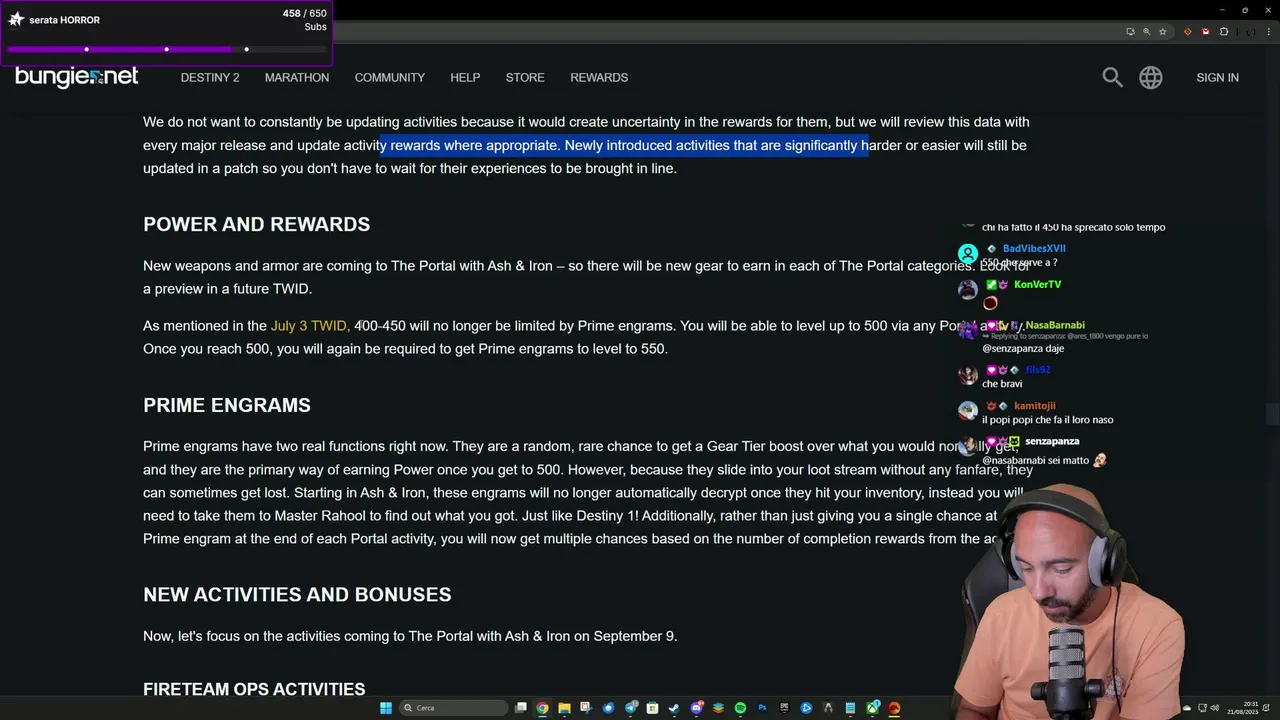The width and height of the screenshot is (1280, 720).
Task: Expand the COMMUNITY nav menu
Action: point(389,77)
